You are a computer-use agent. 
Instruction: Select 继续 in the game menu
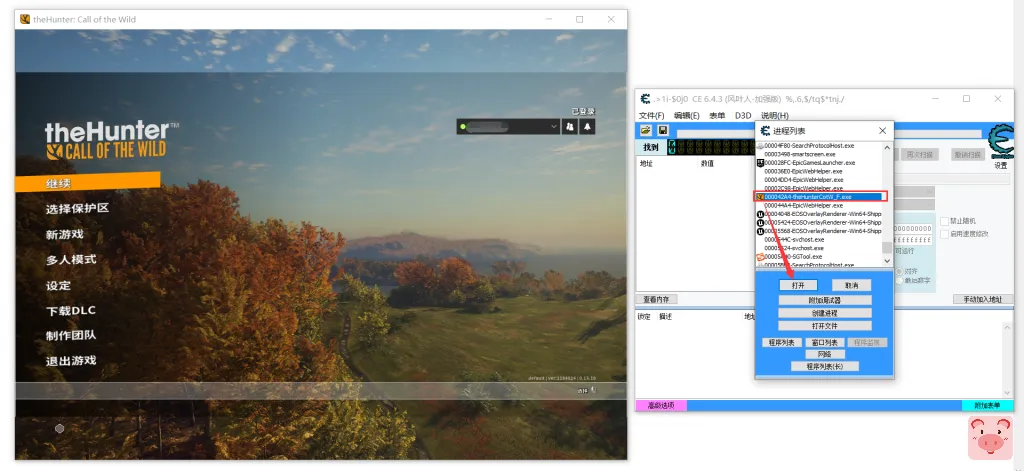(x=59, y=183)
